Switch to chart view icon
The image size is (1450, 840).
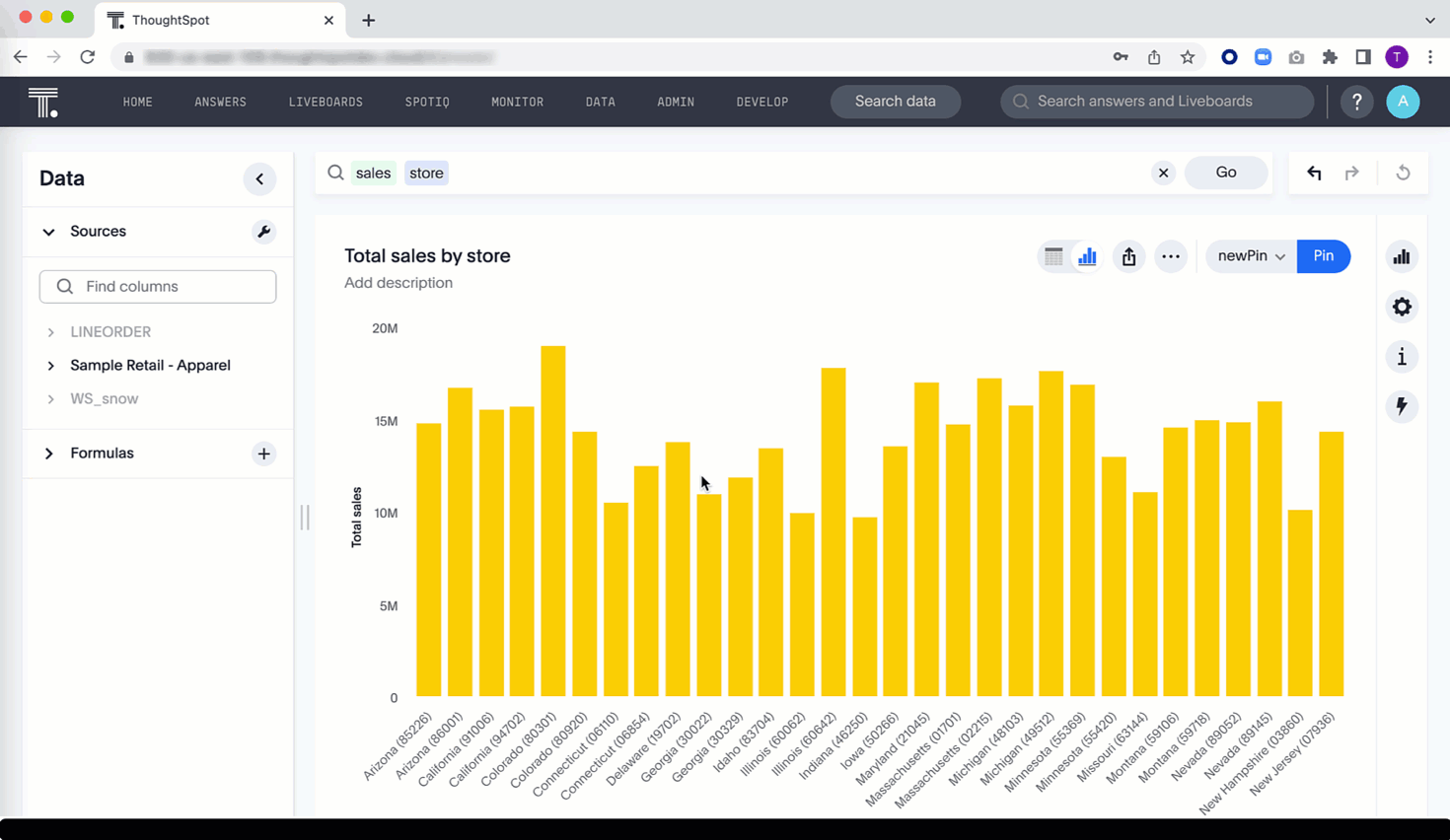(x=1087, y=256)
